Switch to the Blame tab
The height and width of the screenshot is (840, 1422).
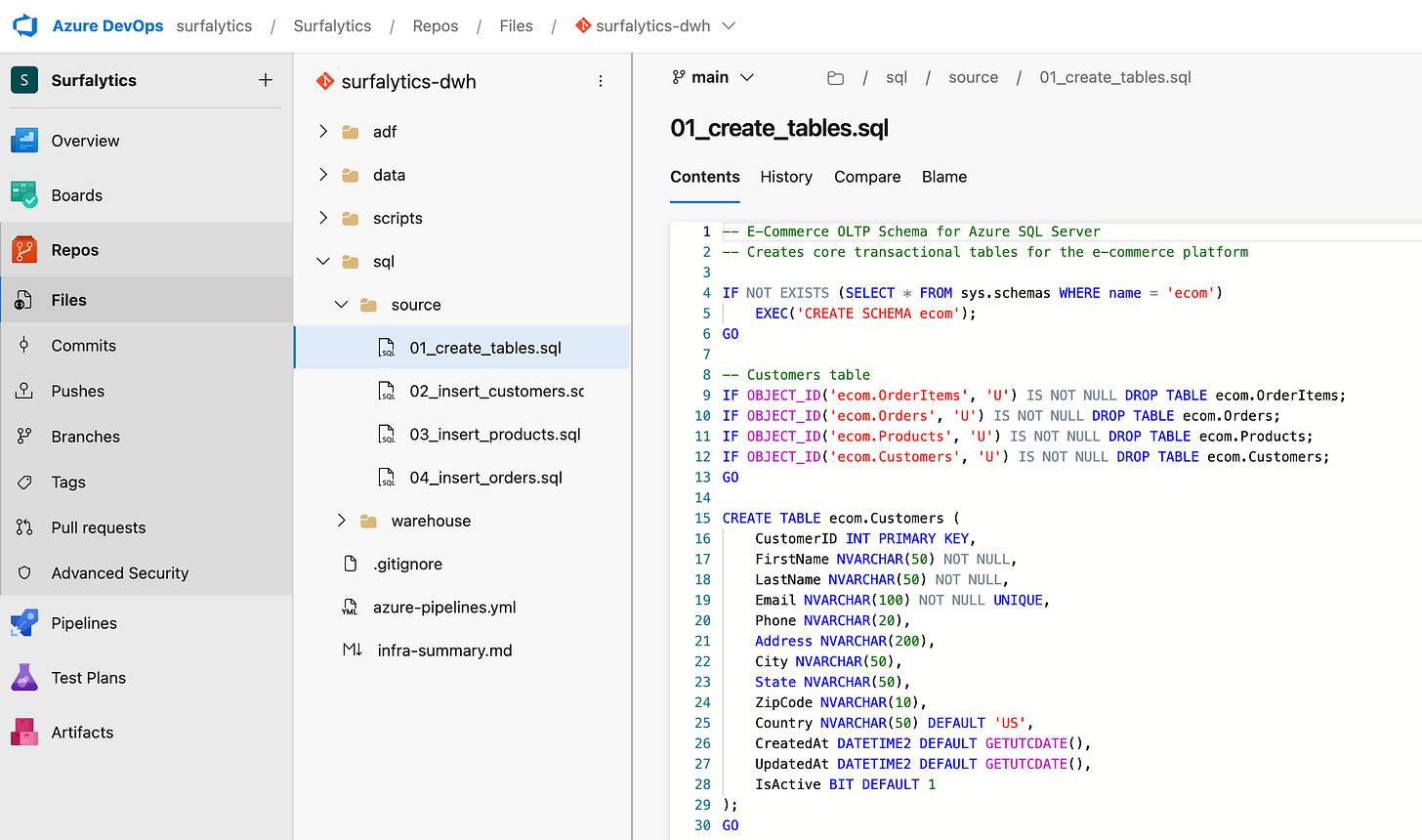pos(943,177)
